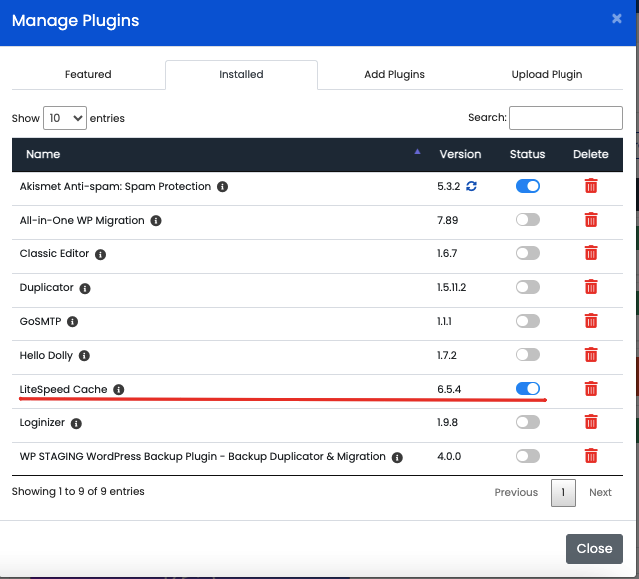The height and width of the screenshot is (579, 639).
Task: Click the Akismet Anti-spam: Spam Protection name
Action: pos(115,186)
